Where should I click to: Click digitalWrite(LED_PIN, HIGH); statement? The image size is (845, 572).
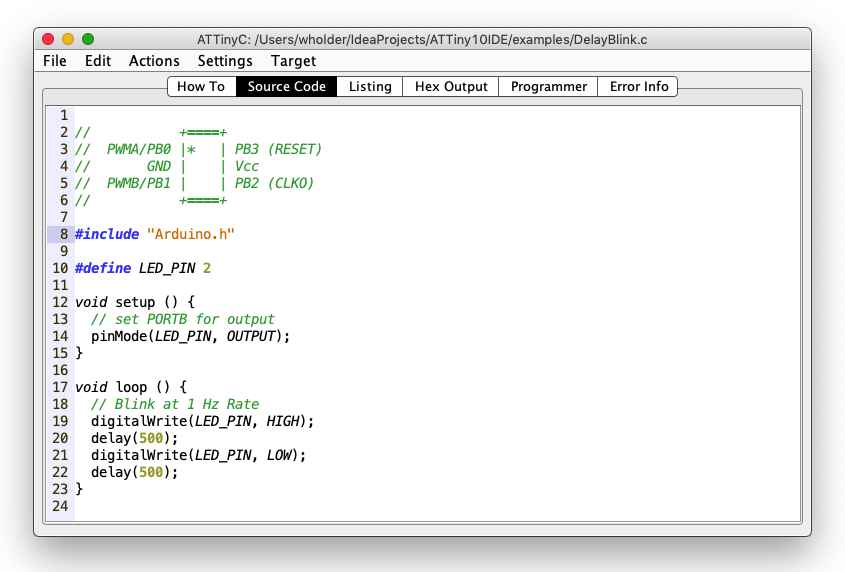(x=202, y=421)
